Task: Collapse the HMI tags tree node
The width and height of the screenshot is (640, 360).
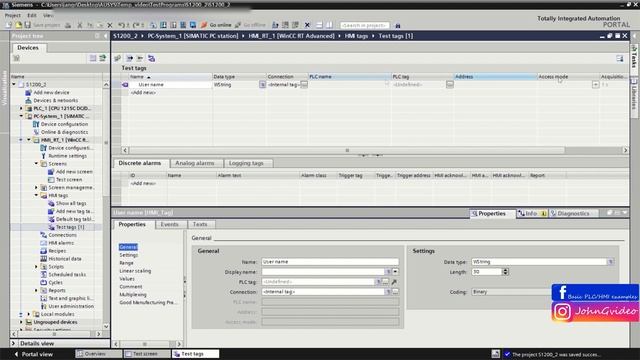Action: click(36, 196)
